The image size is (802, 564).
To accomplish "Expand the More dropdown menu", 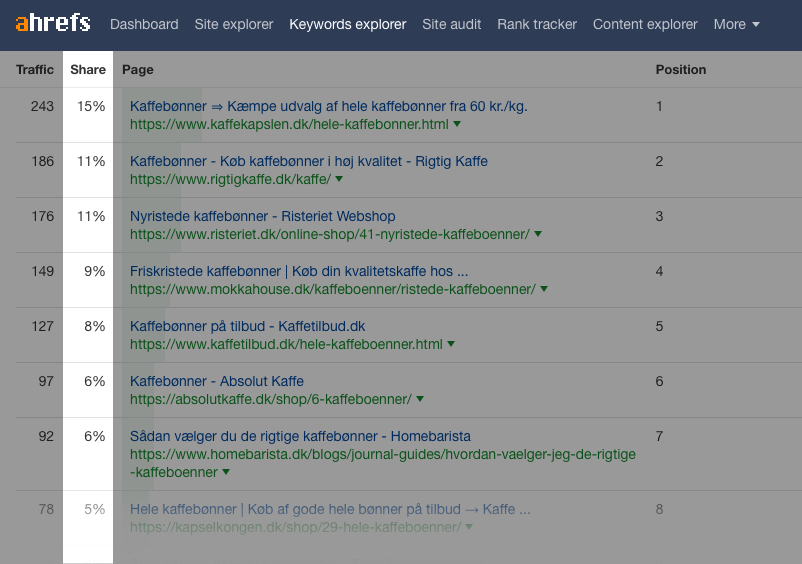I will pyautogui.click(x=737, y=24).
